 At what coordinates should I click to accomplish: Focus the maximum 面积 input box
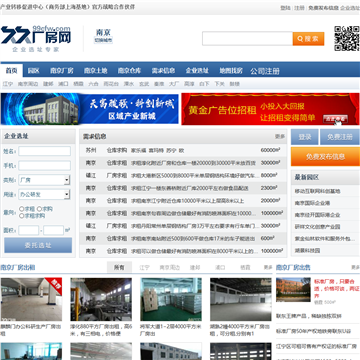(53, 230)
